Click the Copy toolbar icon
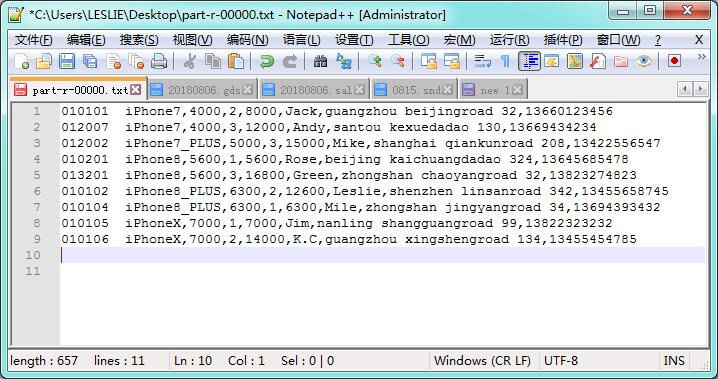 [x=213, y=61]
